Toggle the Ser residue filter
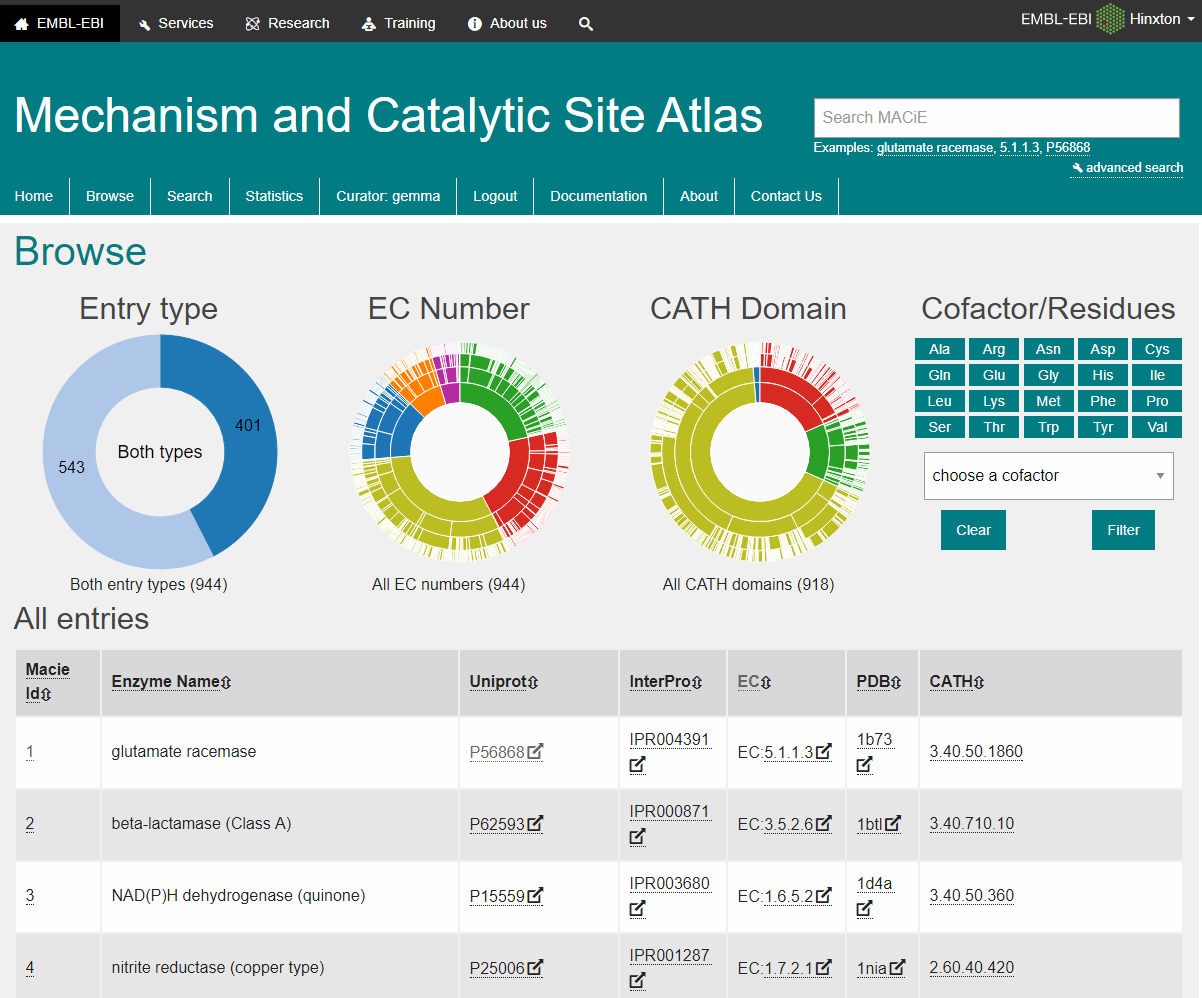 [x=939, y=427]
